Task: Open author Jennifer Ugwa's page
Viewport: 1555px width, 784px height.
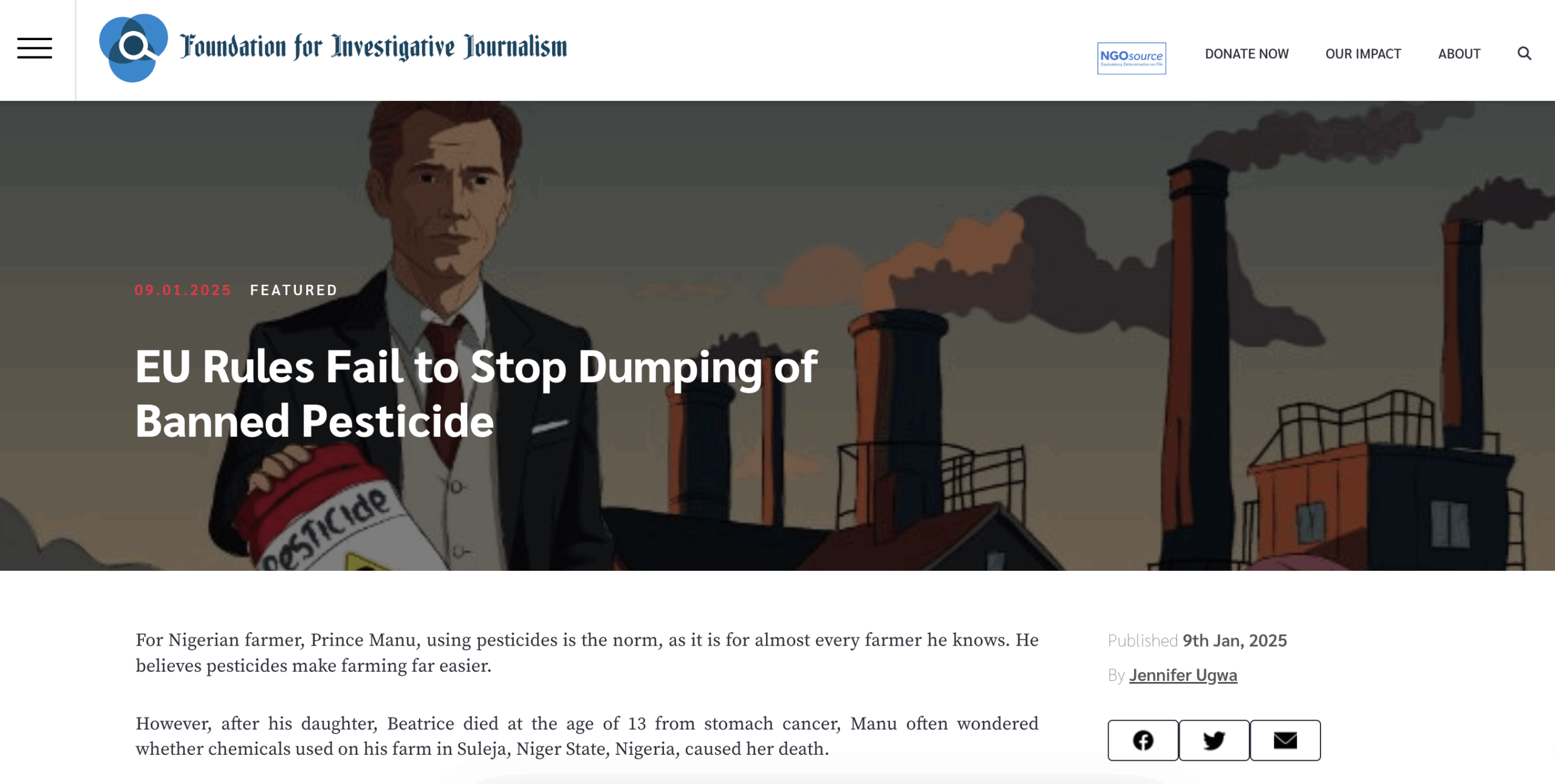Action: (1182, 675)
